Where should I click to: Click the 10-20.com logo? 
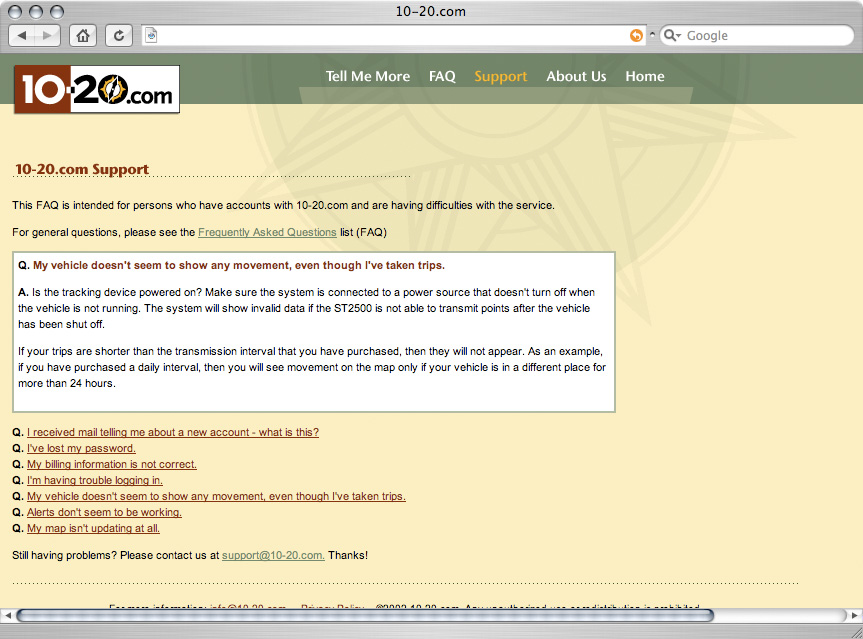97,89
